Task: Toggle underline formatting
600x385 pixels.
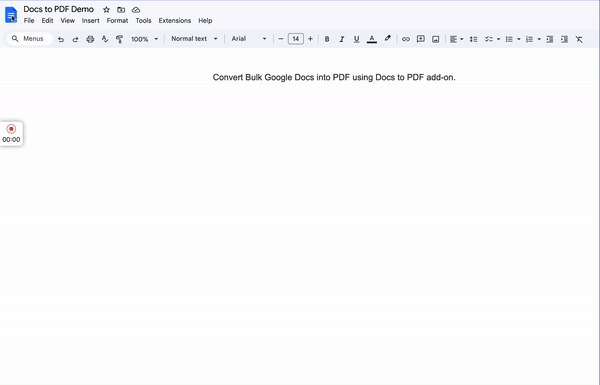Action: (356, 39)
